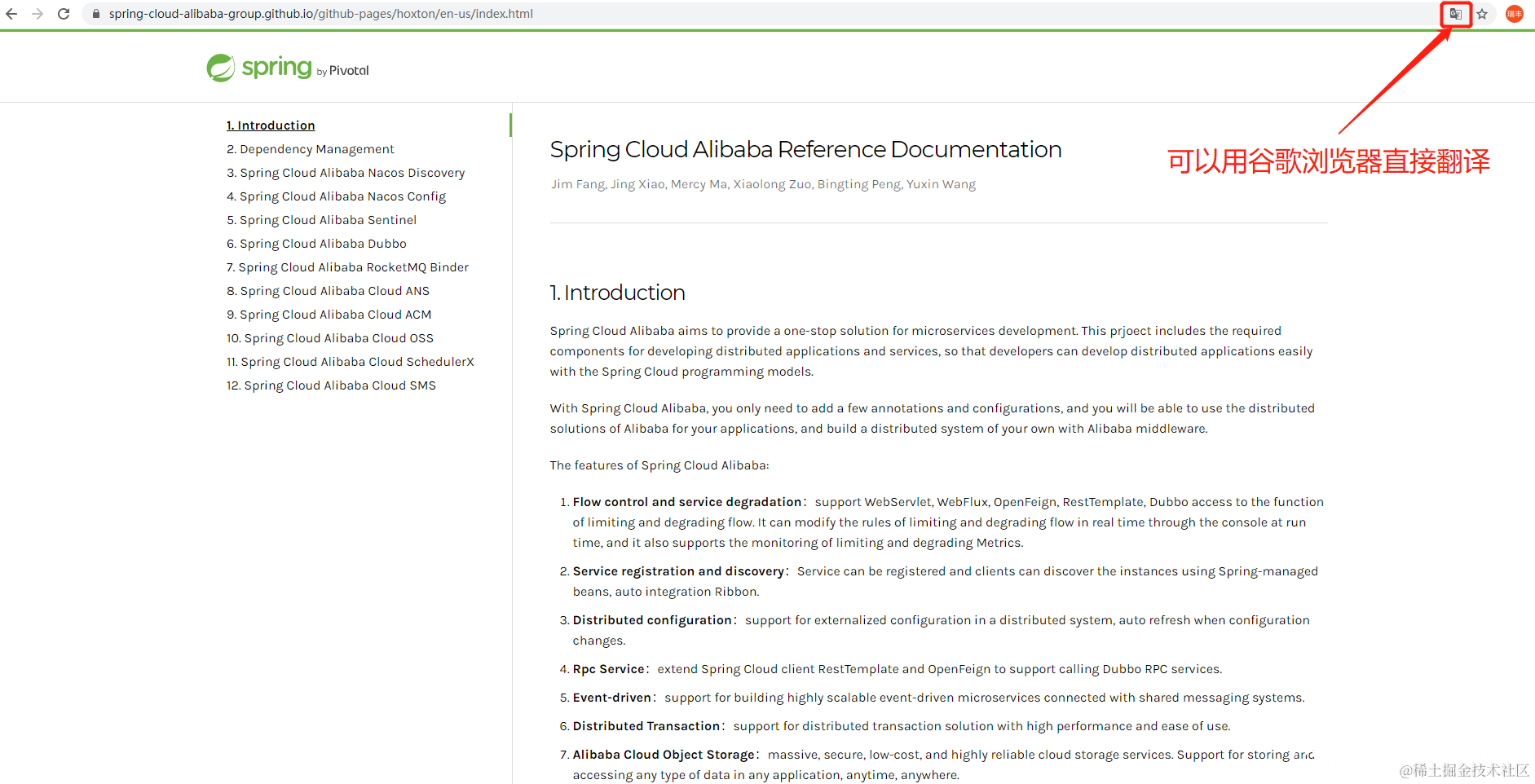Jump to 5. Spring Cloud Alibaba Sentinel
Image resolution: width=1535 pixels, height=784 pixels.
(322, 220)
